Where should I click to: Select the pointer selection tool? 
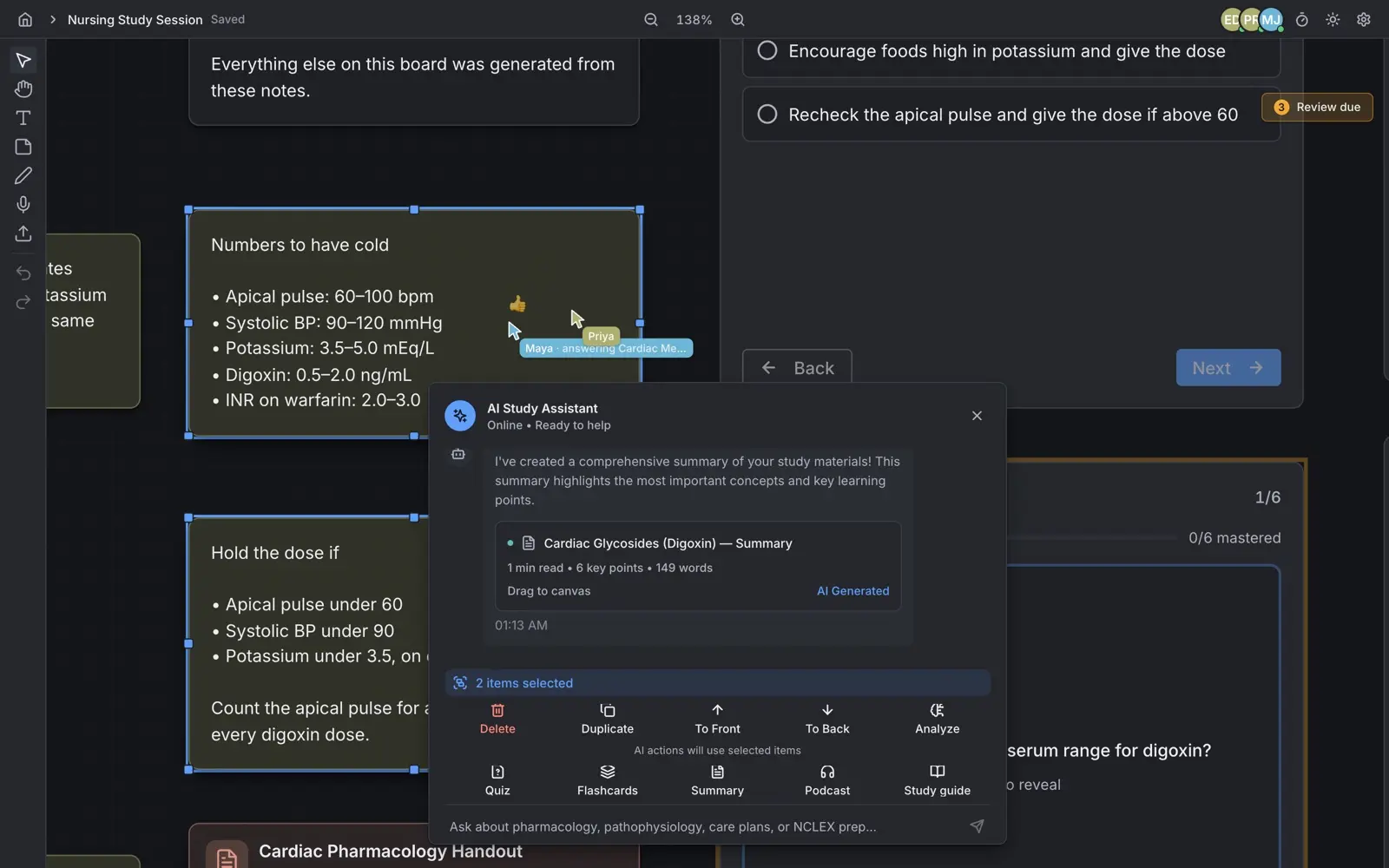[x=23, y=60]
